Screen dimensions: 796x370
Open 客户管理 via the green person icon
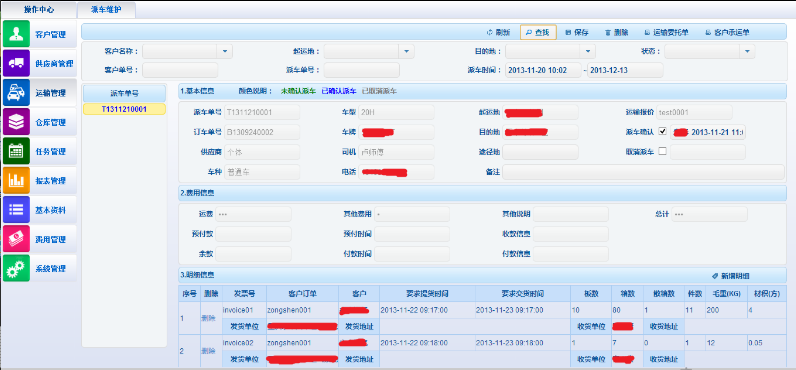pyautogui.click(x=16, y=34)
